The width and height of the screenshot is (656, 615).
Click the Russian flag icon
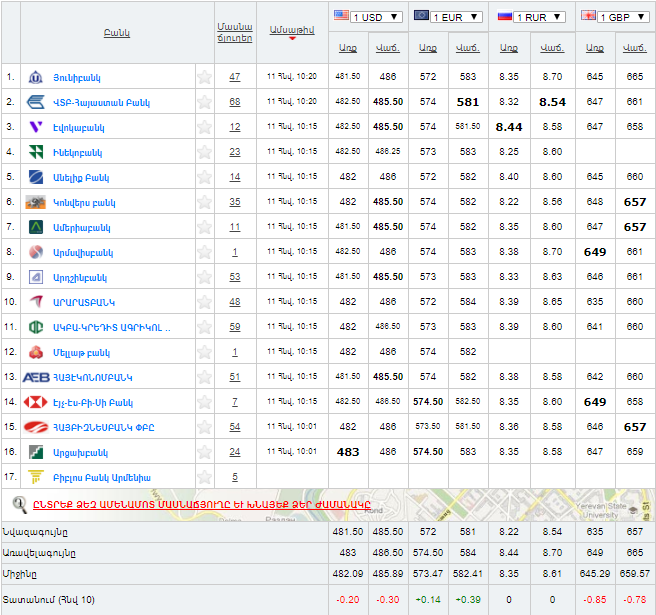pyautogui.click(x=505, y=16)
